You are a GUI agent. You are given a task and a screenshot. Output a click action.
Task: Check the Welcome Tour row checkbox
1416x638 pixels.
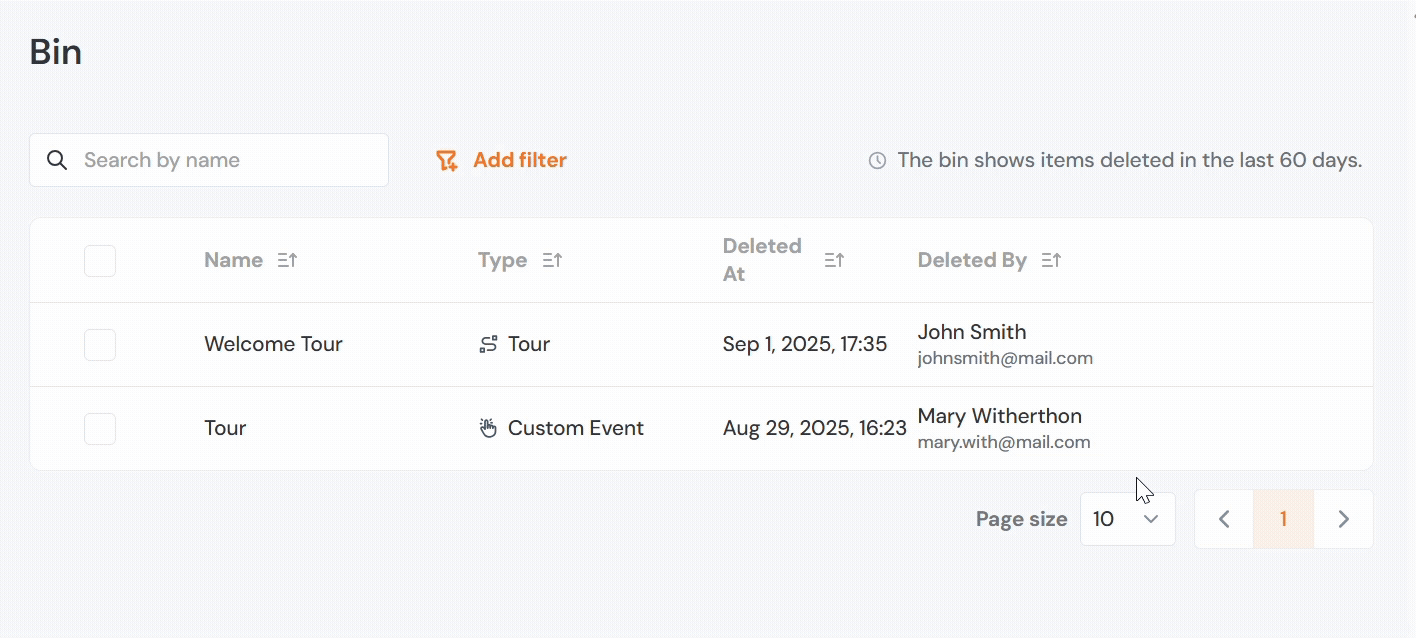pyautogui.click(x=100, y=345)
